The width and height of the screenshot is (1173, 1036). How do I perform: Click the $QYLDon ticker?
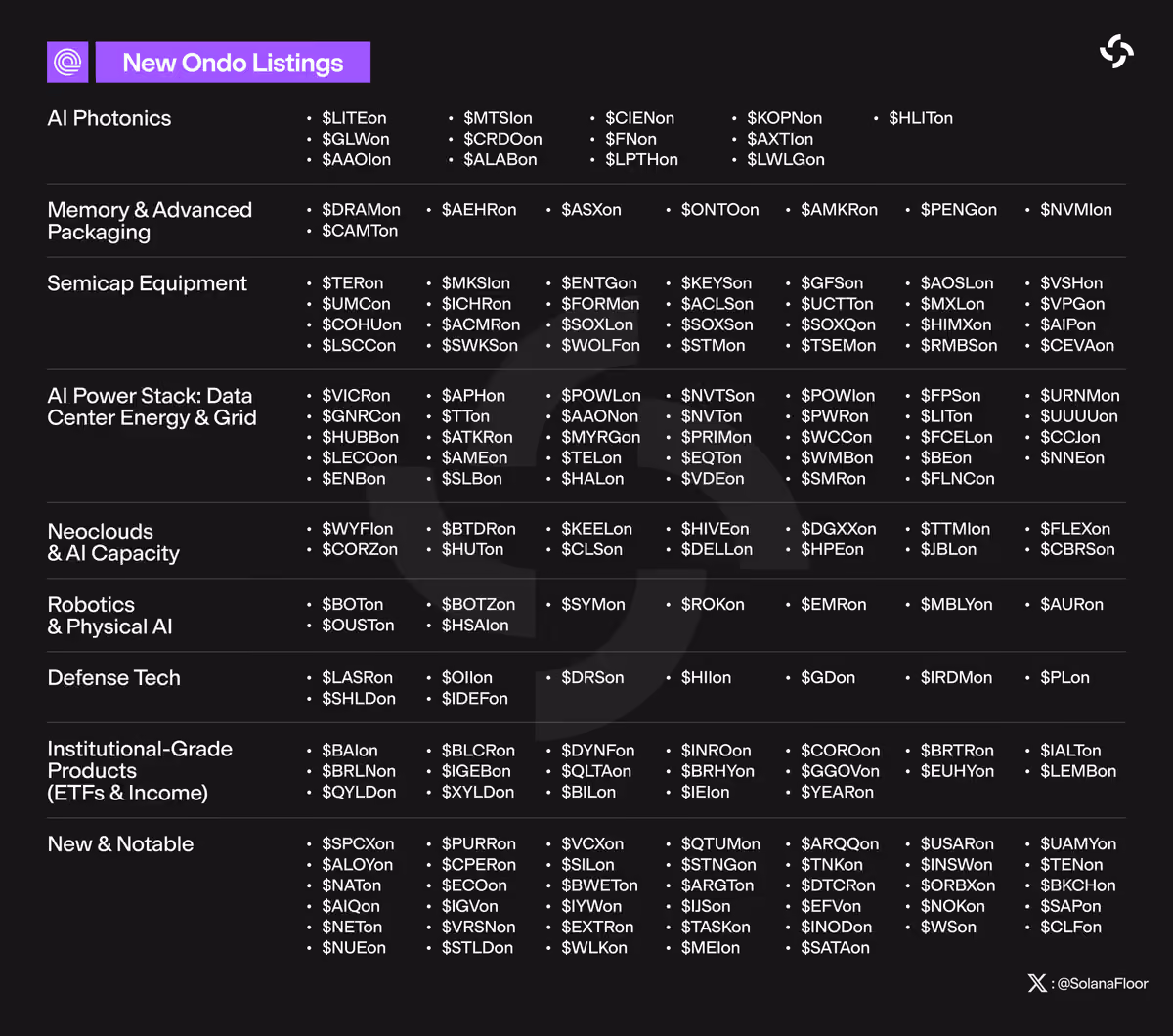point(359,792)
